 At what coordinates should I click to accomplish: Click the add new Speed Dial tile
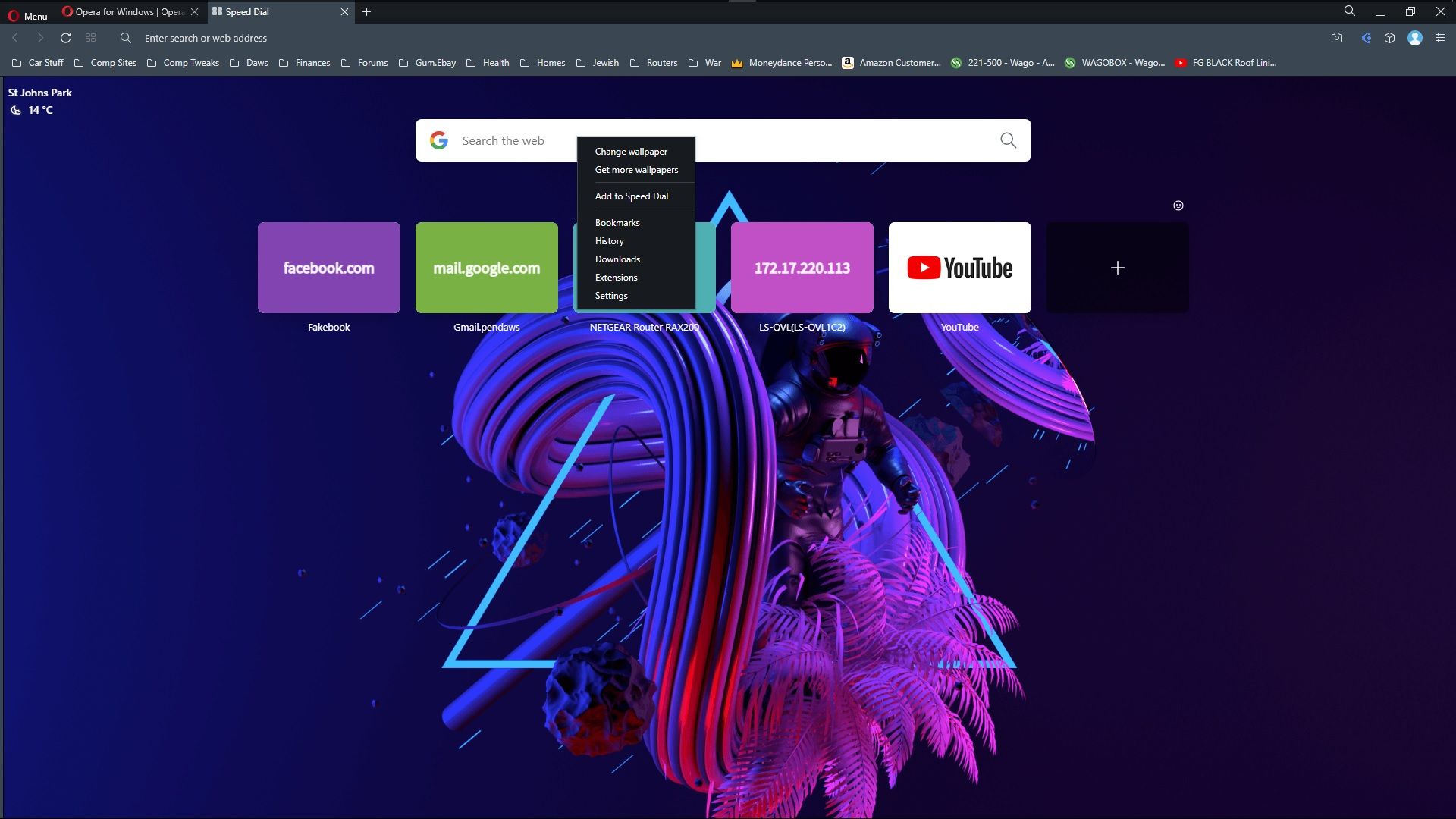point(1117,267)
